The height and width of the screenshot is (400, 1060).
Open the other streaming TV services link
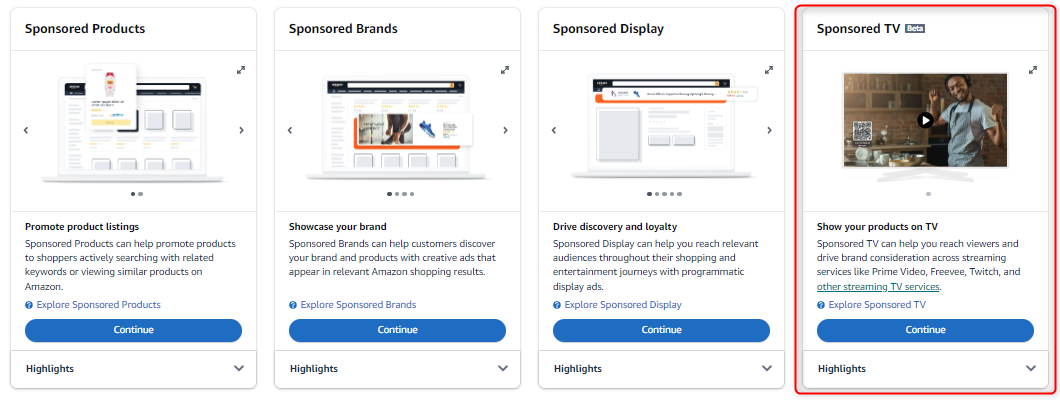[x=878, y=286]
